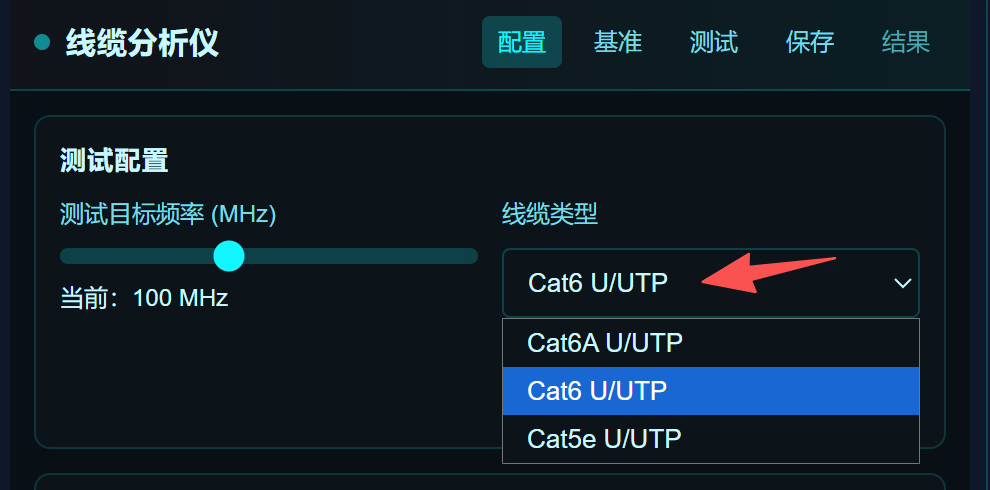Click the 测试目标频率 (MHz) label
The image size is (990, 490).
[x=168, y=213]
